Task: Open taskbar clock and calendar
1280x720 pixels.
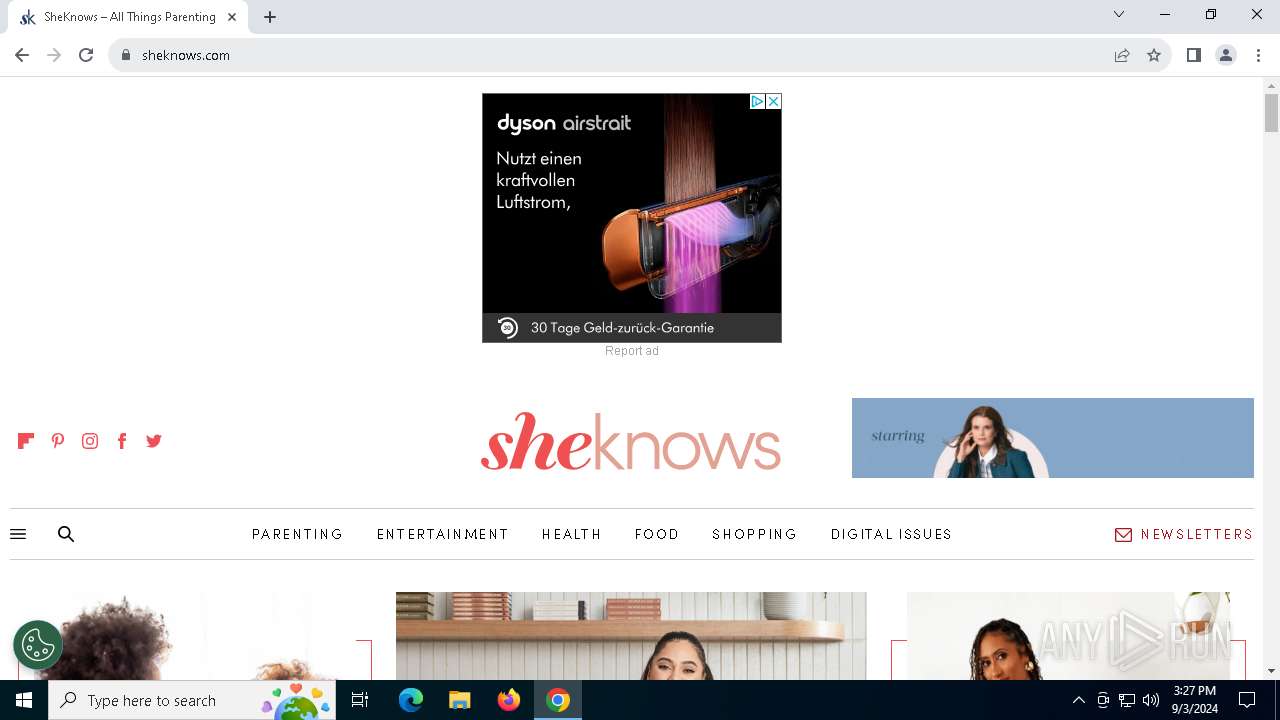Action: 1195,700
